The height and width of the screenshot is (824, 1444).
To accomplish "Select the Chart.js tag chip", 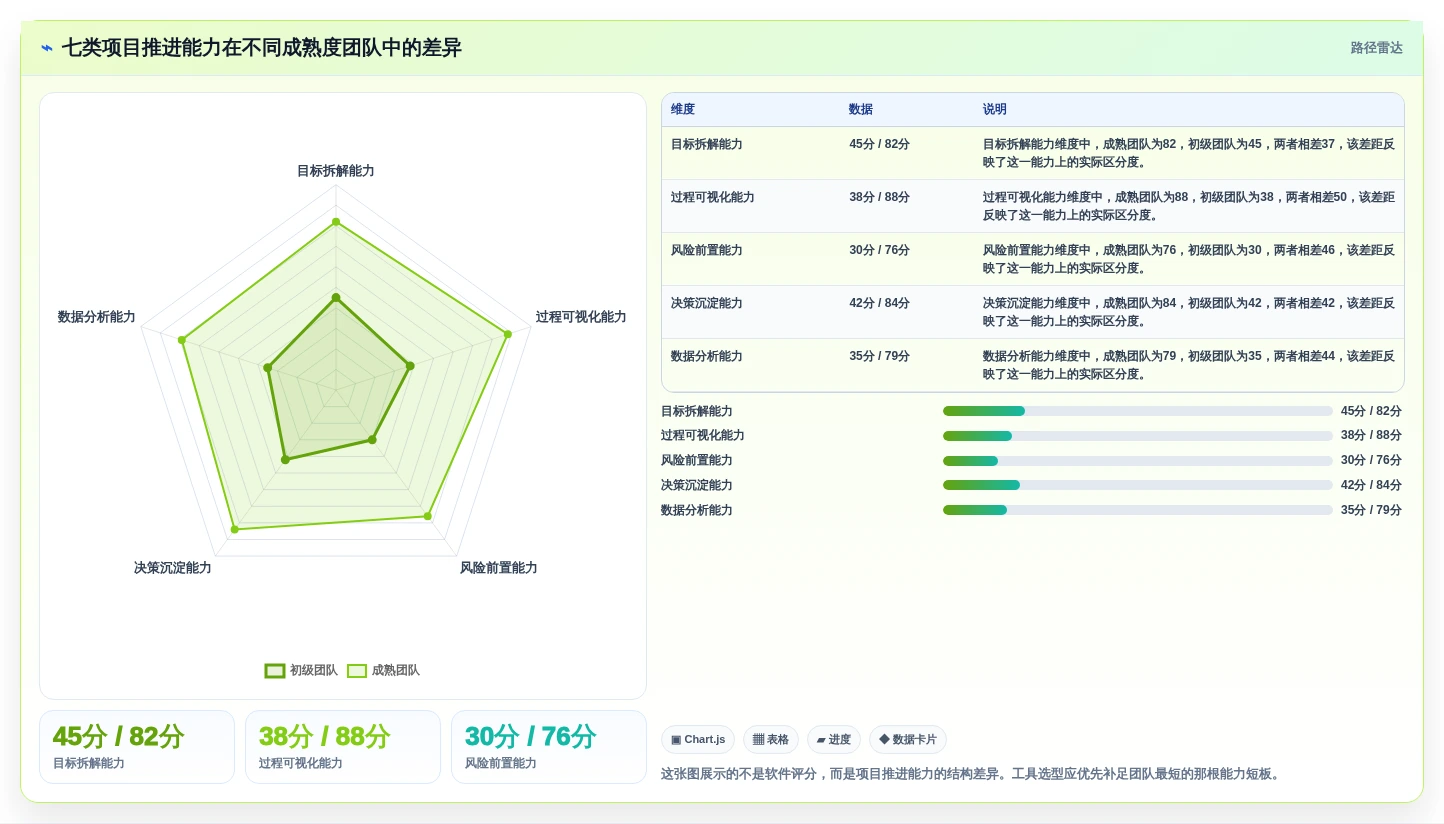I will (x=698, y=740).
